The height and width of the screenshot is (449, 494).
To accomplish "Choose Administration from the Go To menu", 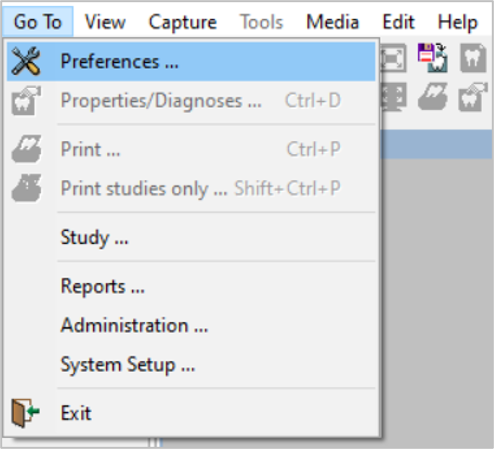I will [x=191, y=325].
